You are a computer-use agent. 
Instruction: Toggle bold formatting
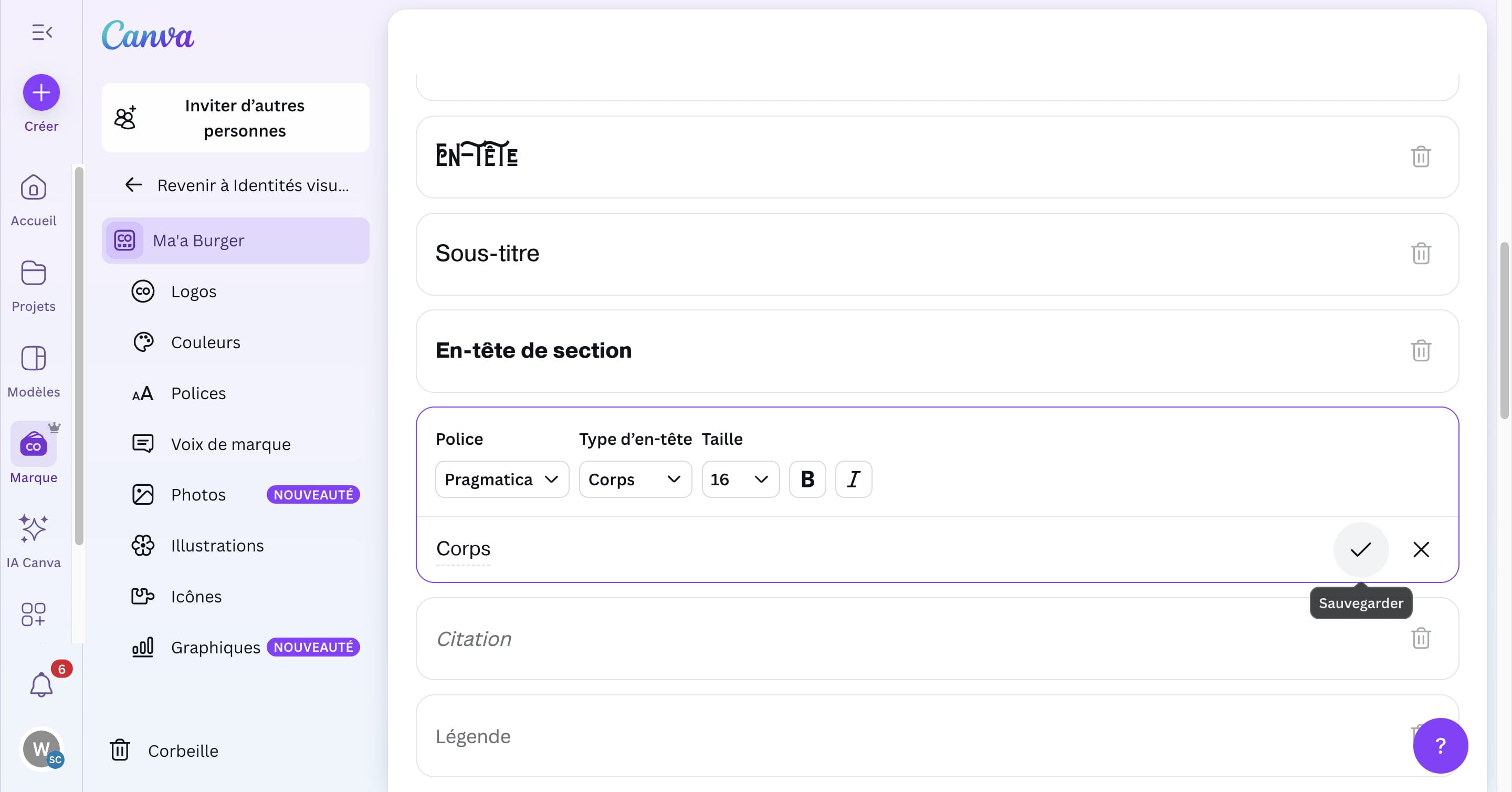pos(807,479)
